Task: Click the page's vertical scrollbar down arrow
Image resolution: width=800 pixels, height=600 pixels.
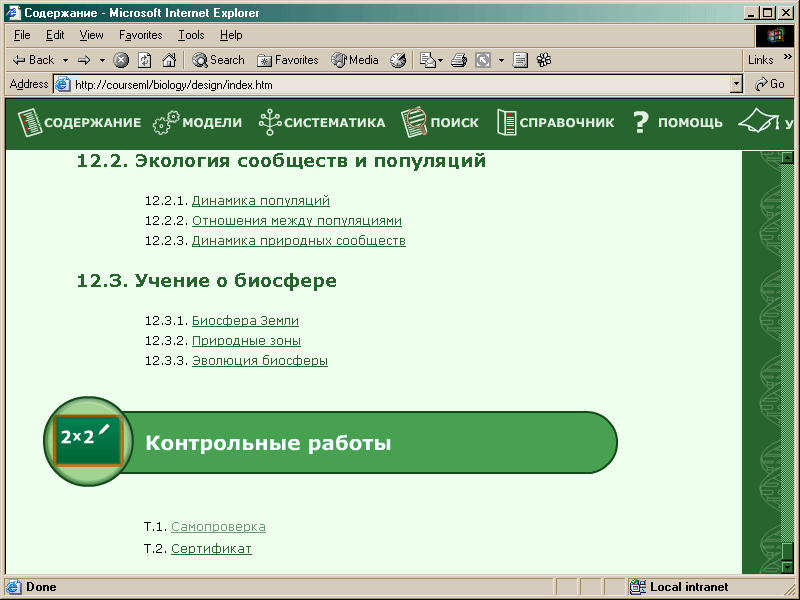Action: point(787,566)
